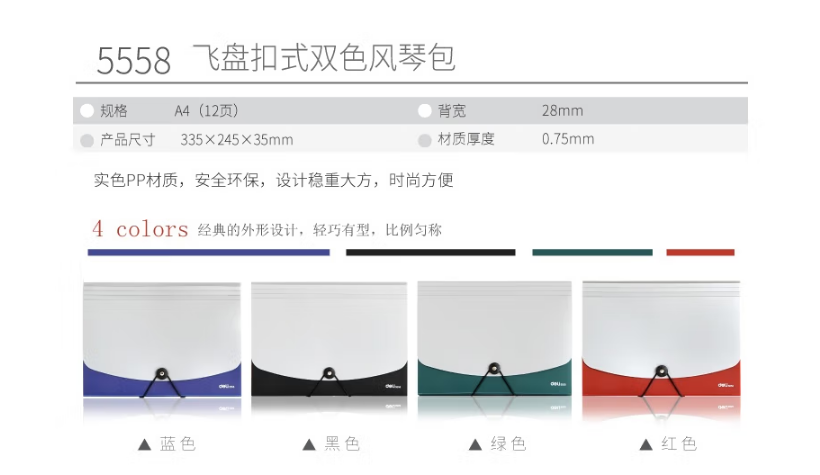Click the blue accordion folder image
This screenshot has height=475, width=820.
click(x=162, y=340)
